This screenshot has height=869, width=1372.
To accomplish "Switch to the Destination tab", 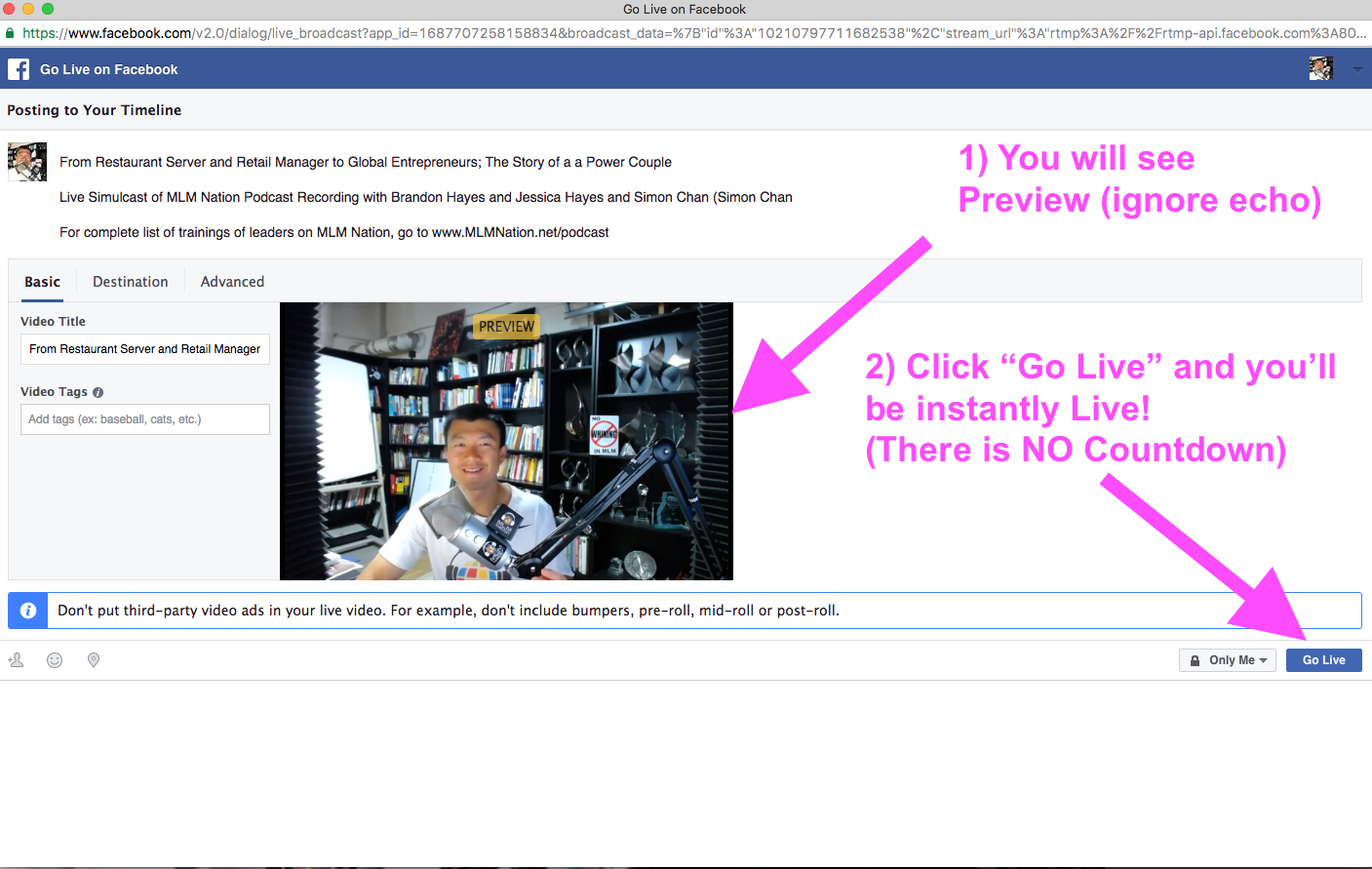I will [x=130, y=282].
